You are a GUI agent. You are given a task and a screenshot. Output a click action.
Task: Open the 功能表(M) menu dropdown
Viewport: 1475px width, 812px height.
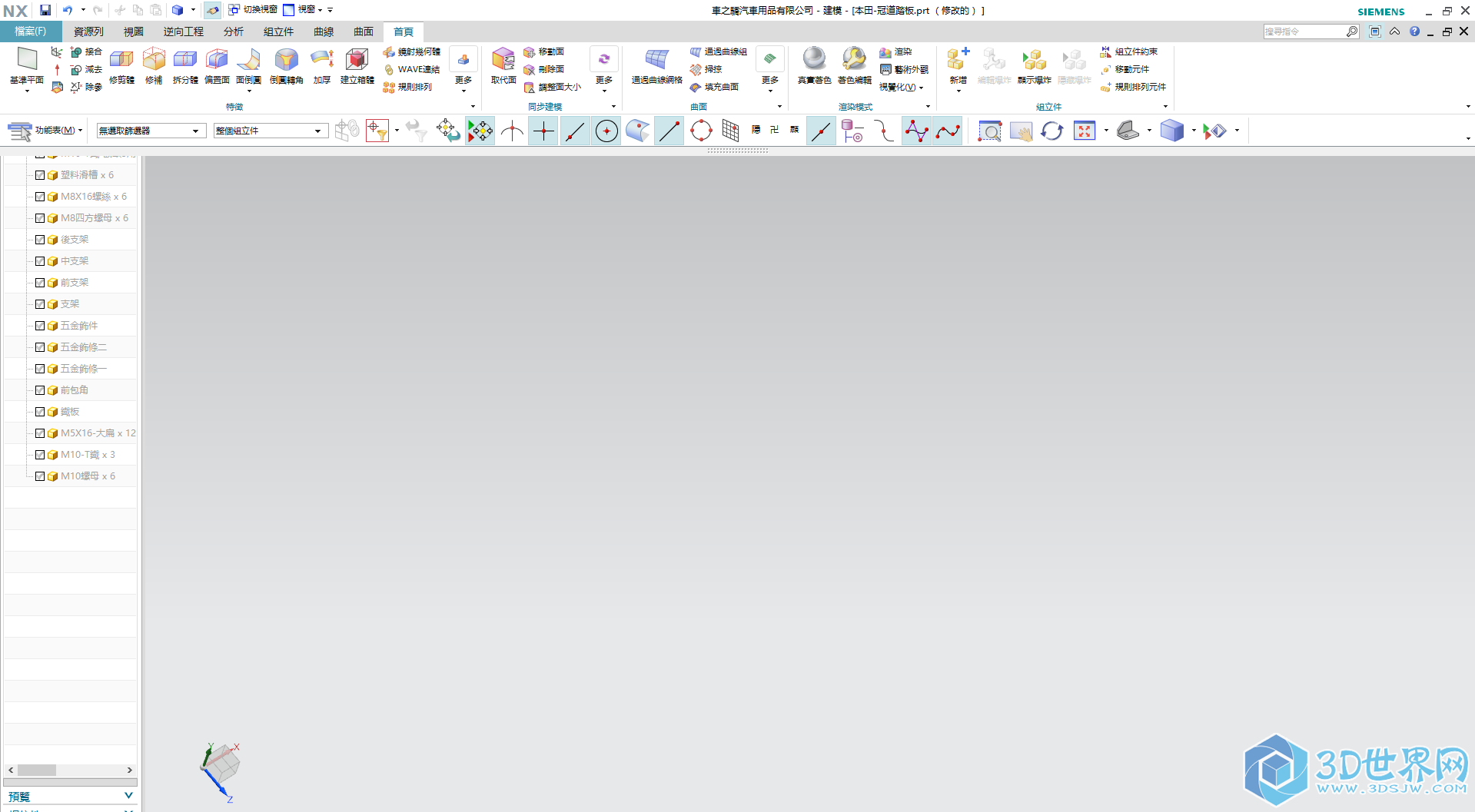45,131
